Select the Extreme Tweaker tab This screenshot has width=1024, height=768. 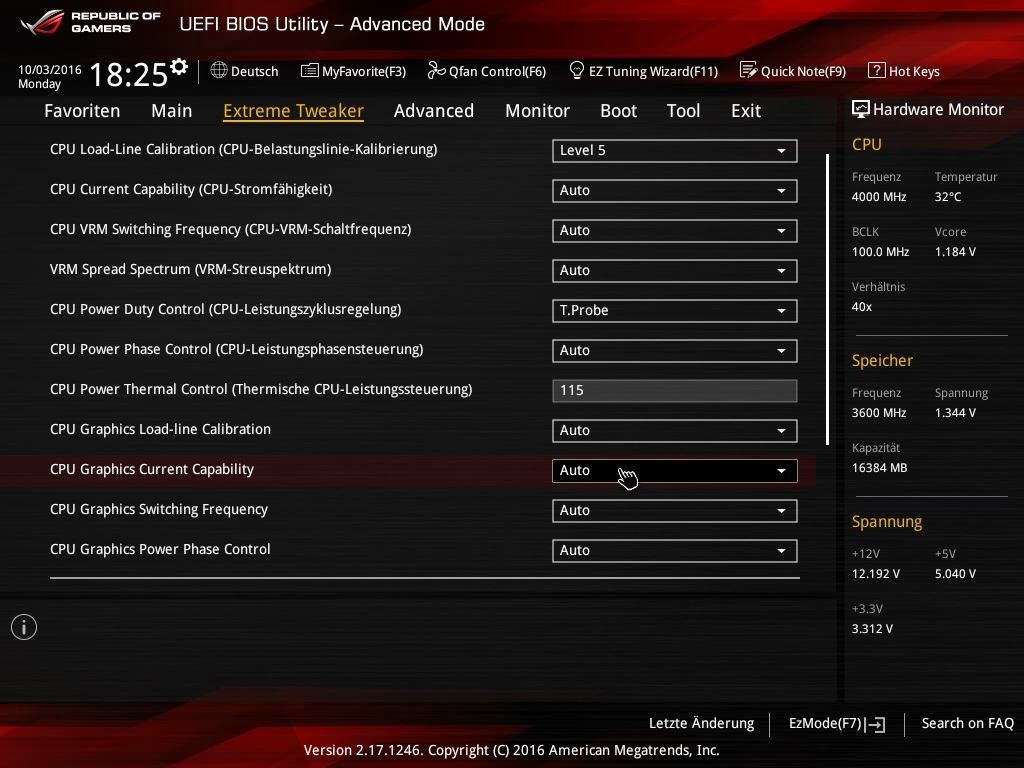[x=293, y=111]
